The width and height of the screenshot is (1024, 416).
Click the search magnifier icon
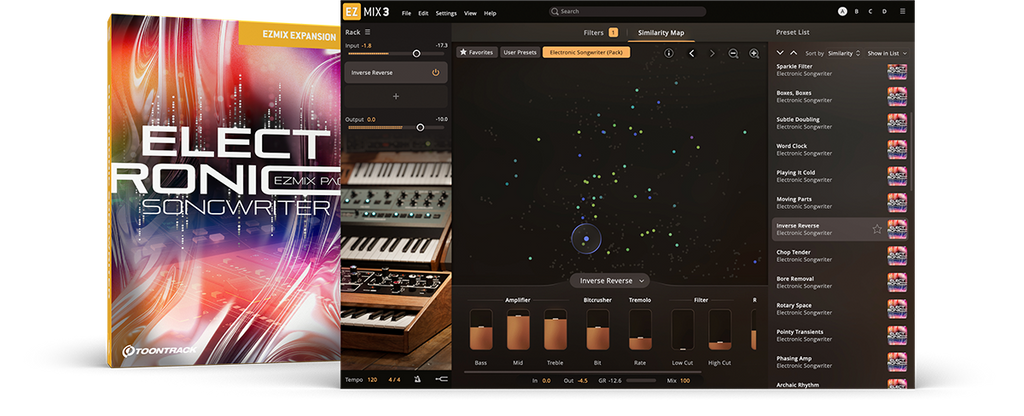click(x=554, y=12)
